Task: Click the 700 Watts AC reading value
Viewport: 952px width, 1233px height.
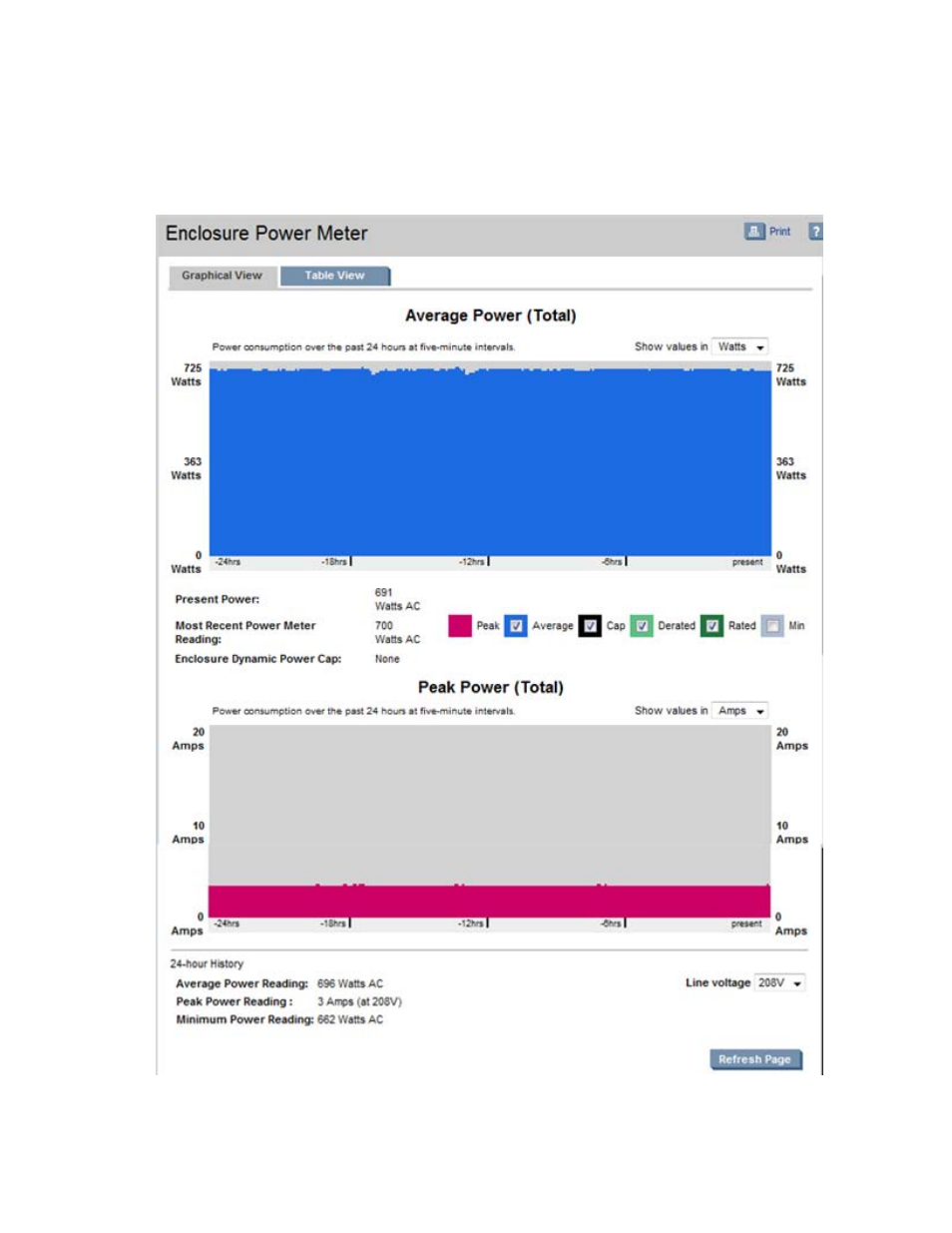Action: [x=397, y=632]
